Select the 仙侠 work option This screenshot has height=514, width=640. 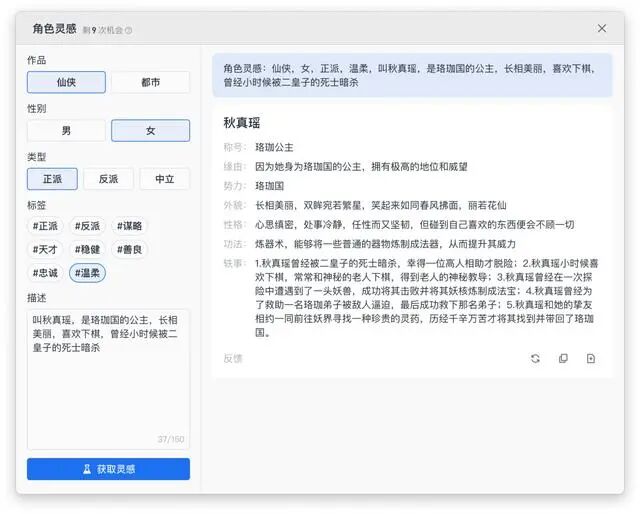[66, 82]
